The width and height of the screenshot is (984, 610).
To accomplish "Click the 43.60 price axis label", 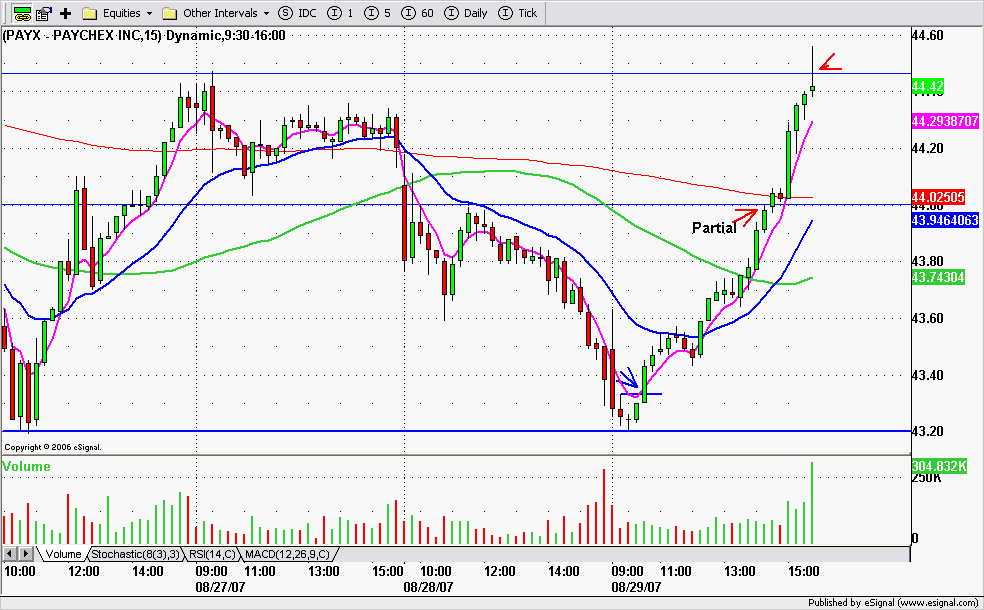I will 927,318.
